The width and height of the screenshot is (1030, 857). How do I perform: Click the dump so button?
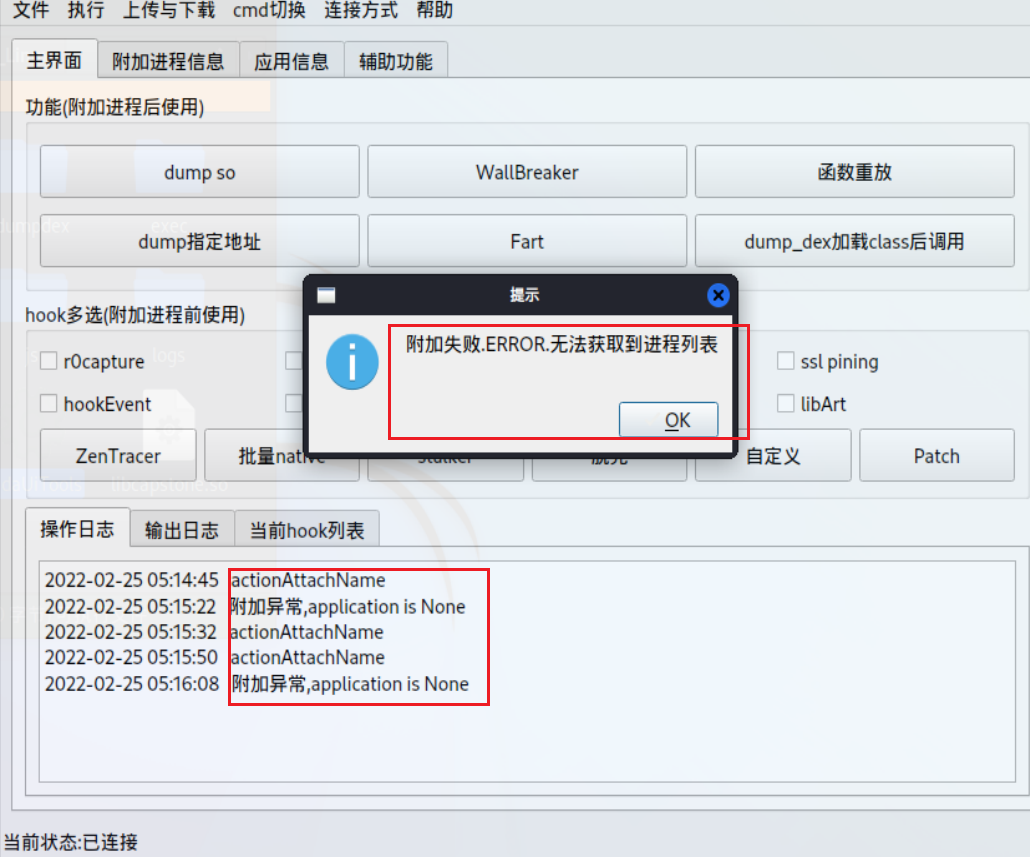[x=200, y=172]
